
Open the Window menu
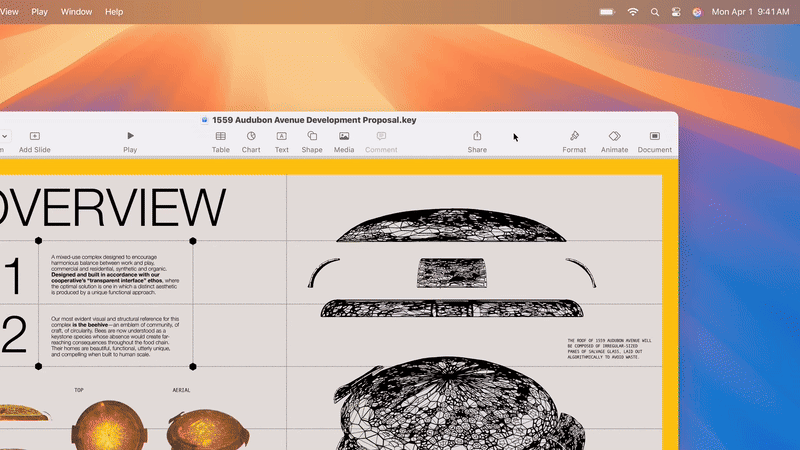(77, 12)
